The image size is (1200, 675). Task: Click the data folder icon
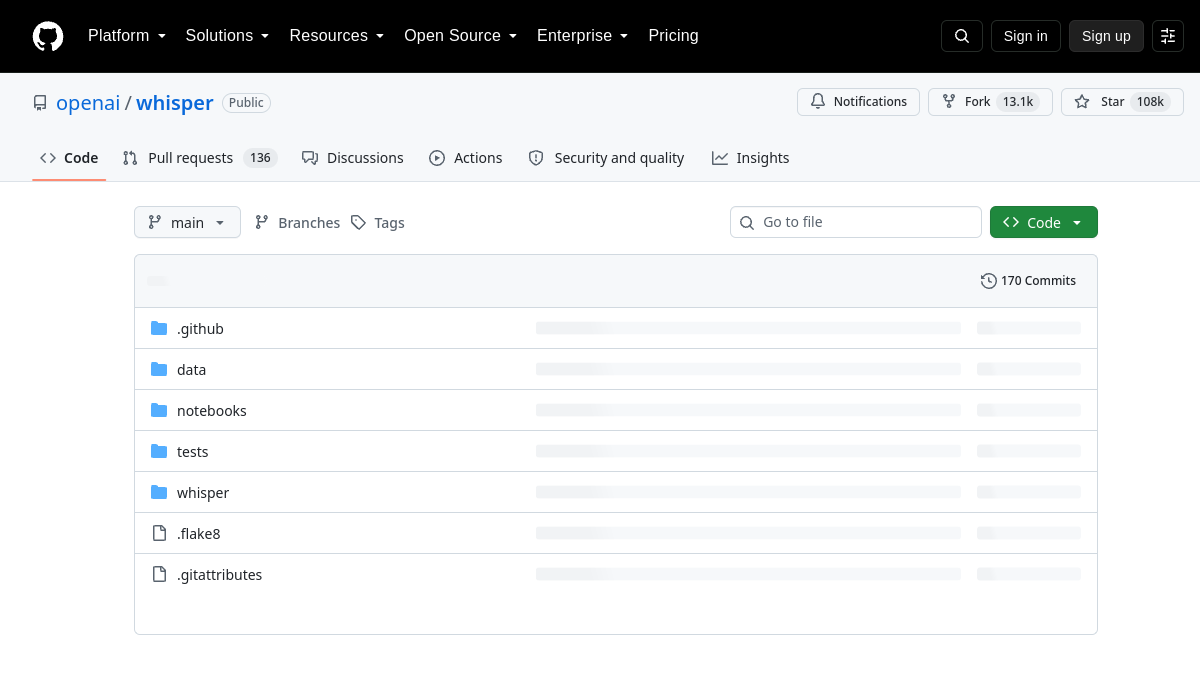point(159,369)
